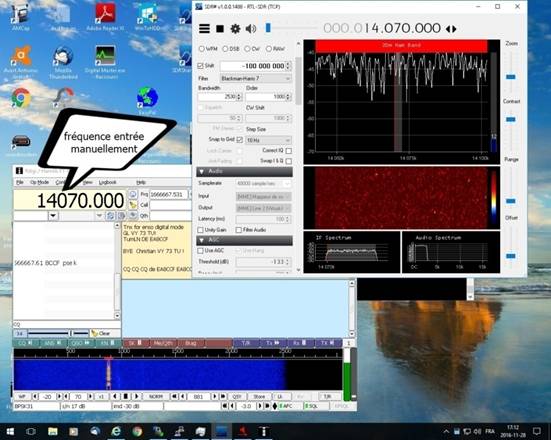Click the BPSK31 mode status field

(36, 406)
